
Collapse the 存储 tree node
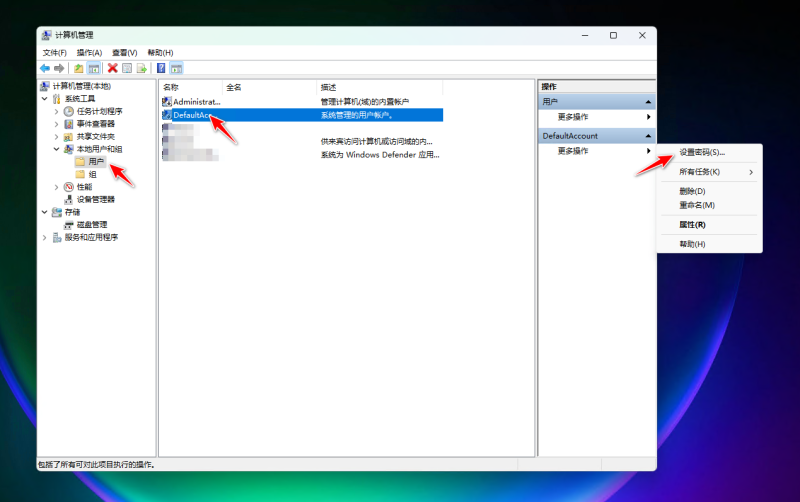tap(45, 212)
